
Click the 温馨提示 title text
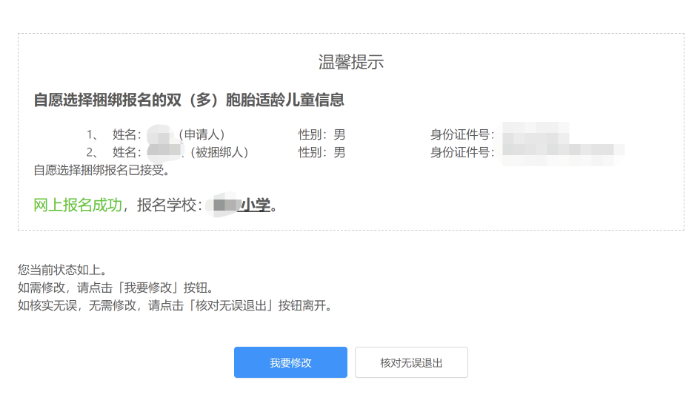point(351,62)
